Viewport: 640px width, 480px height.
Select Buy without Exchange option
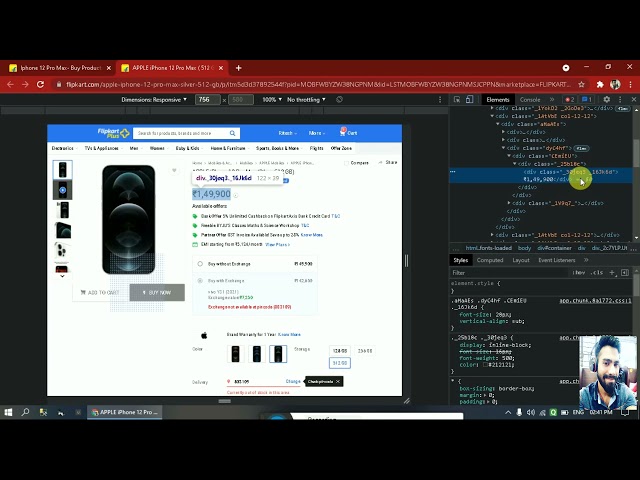tap(200, 264)
